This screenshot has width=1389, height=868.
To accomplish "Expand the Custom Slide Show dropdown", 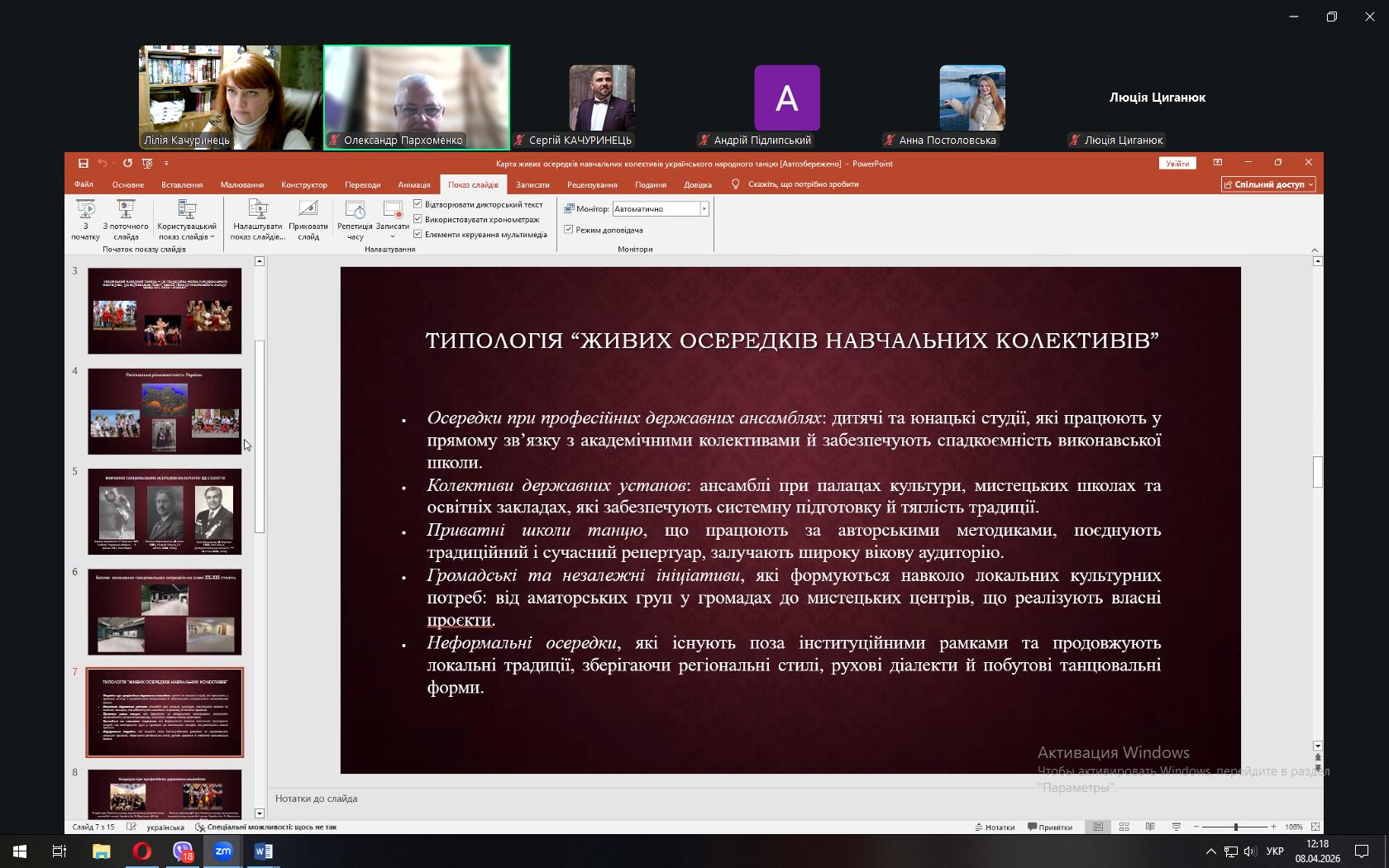I will click(187, 236).
